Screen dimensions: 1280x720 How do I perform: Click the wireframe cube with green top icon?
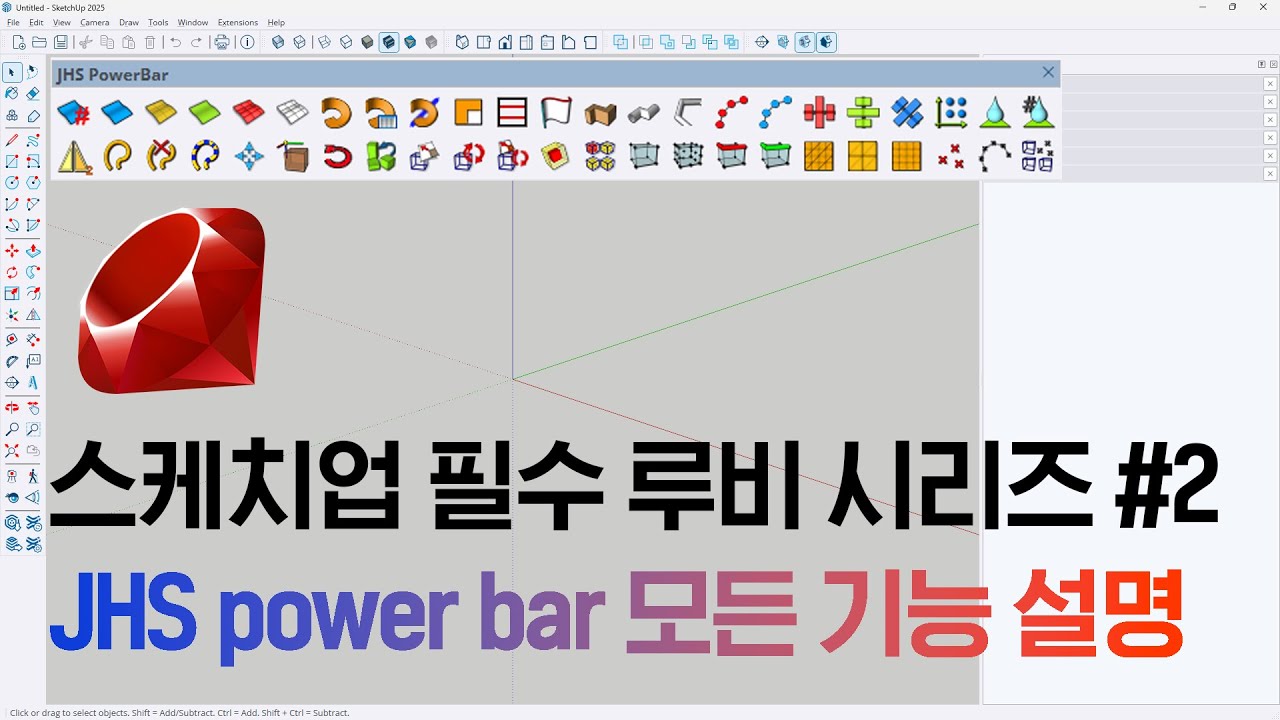[x=776, y=156]
